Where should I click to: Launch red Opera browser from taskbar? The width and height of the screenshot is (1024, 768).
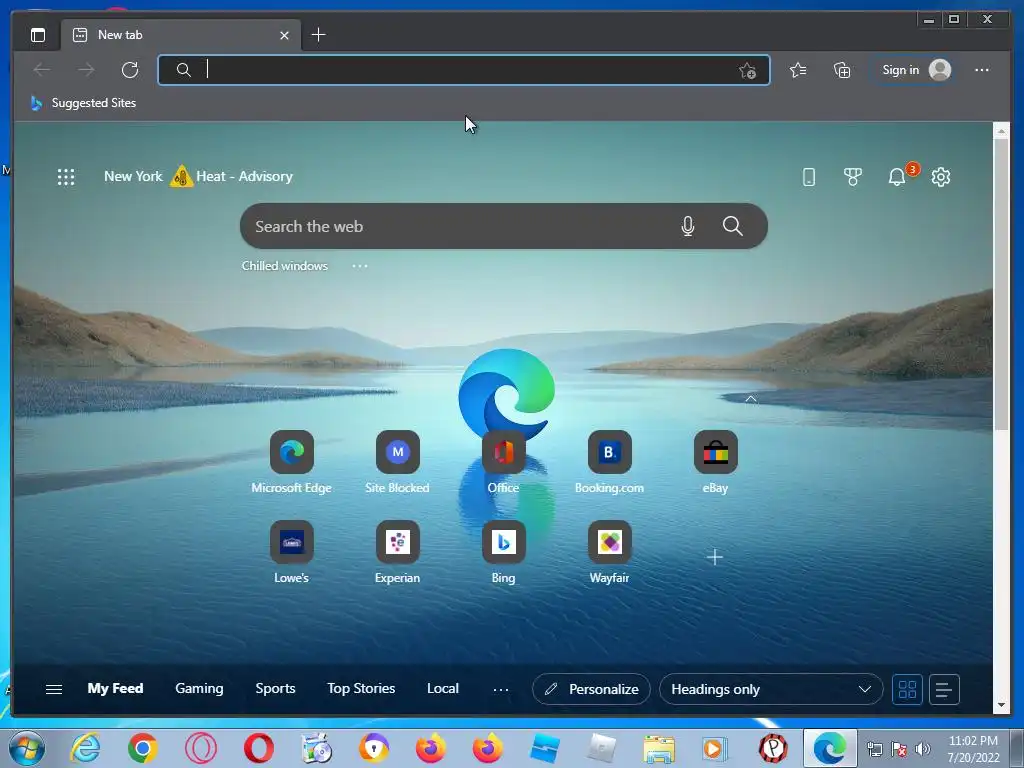tap(259, 748)
